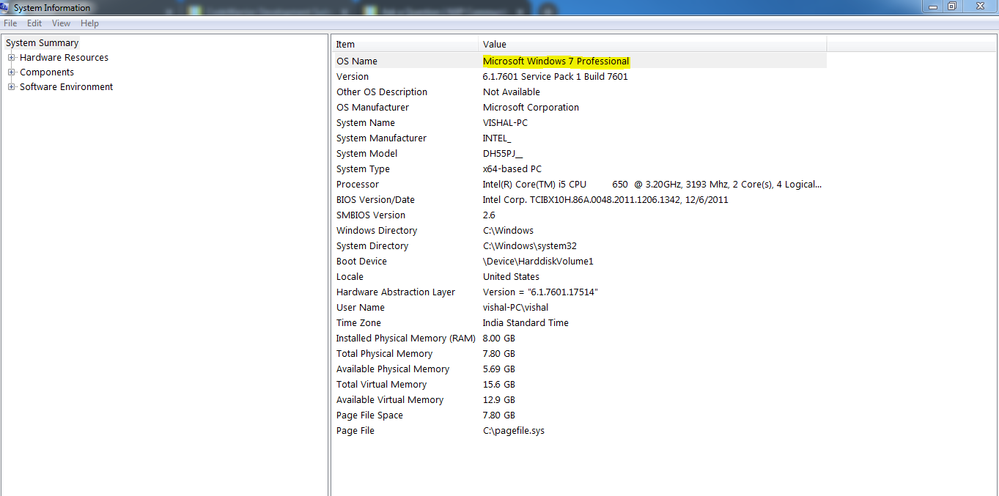The width and height of the screenshot is (999, 496).
Task: Select the Available Virtual Memory row
Action: click(x=580, y=400)
